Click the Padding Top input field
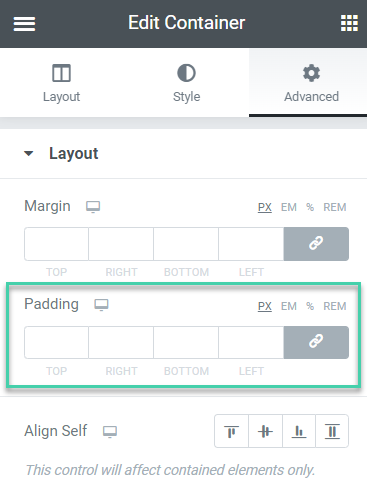The height and width of the screenshot is (495, 367). (x=56, y=342)
